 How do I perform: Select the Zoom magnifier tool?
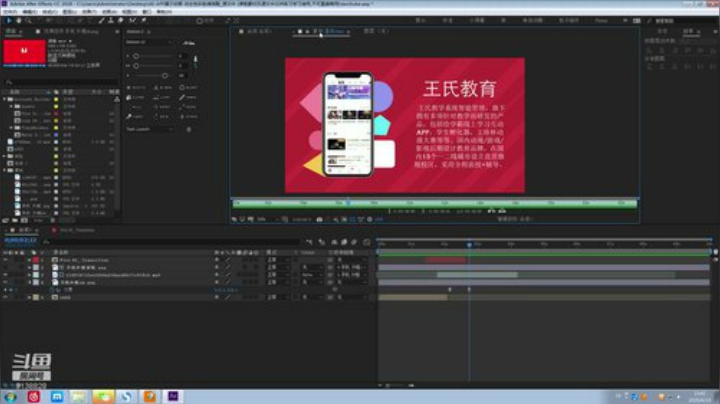coord(28,21)
